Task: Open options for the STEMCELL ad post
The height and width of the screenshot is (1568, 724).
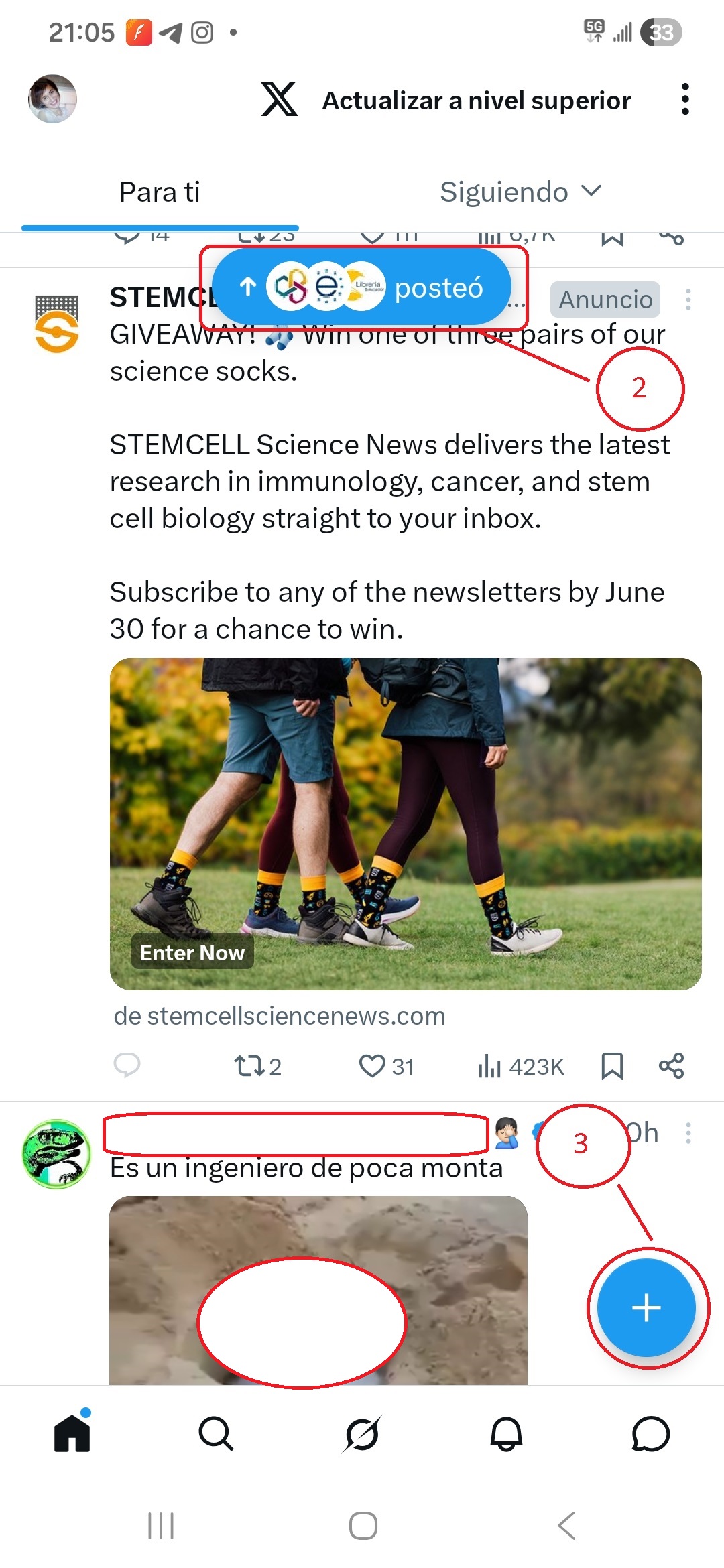Action: [x=688, y=300]
